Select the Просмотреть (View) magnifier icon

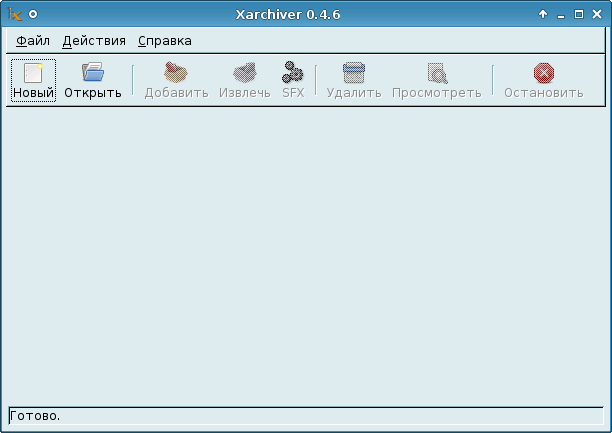tap(436, 73)
